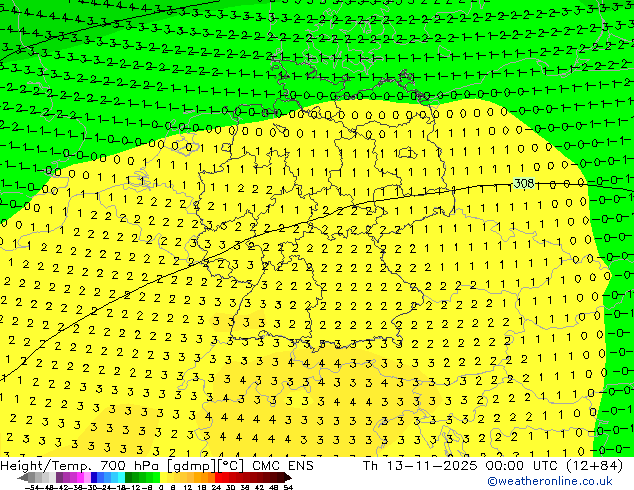Image resolution: width=634 pixels, height=490 pixels.
Task: Click the '54' legend scale value
Action: 288,487
